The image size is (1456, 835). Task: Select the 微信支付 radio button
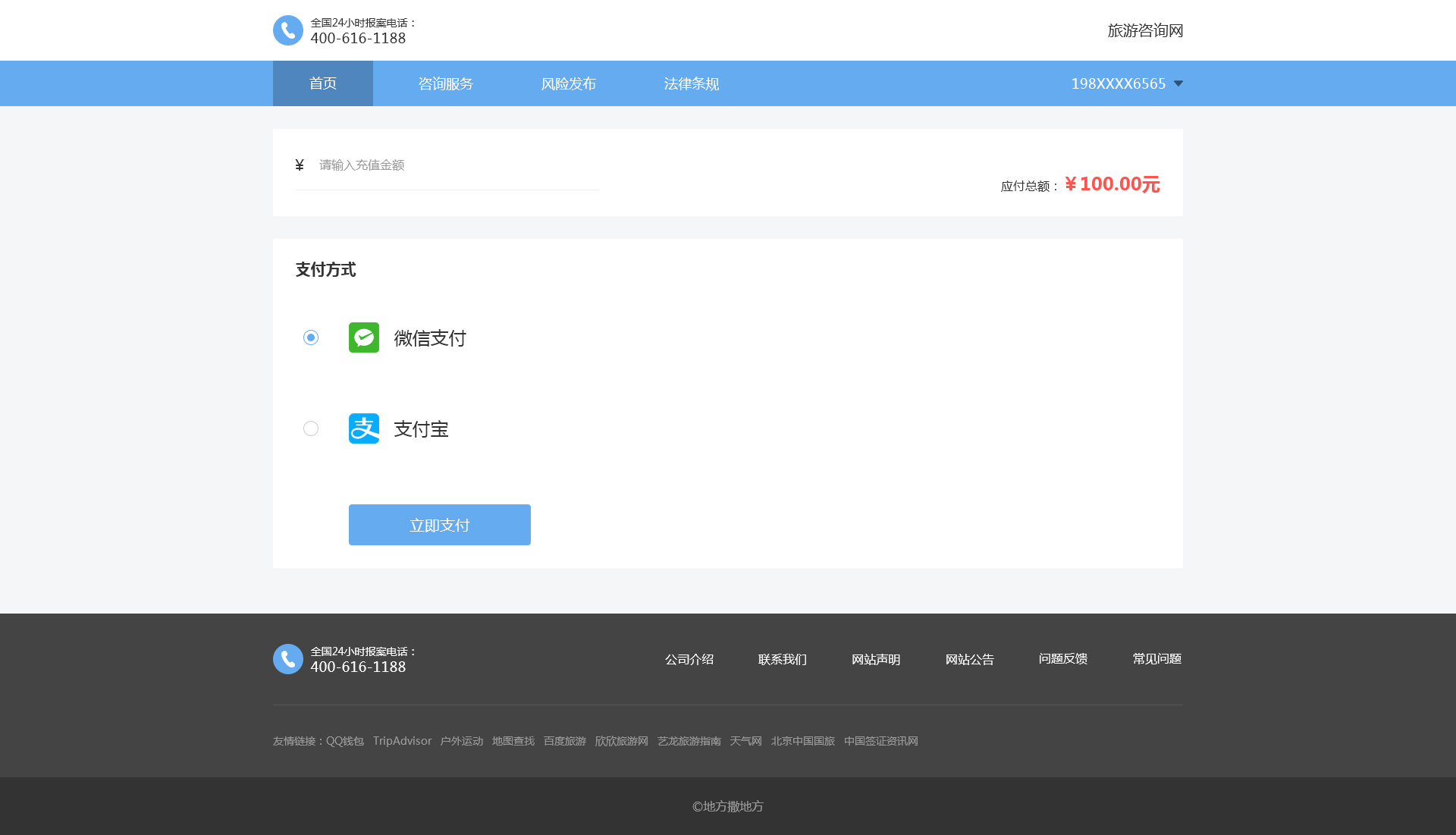click(x=311, y=337)
